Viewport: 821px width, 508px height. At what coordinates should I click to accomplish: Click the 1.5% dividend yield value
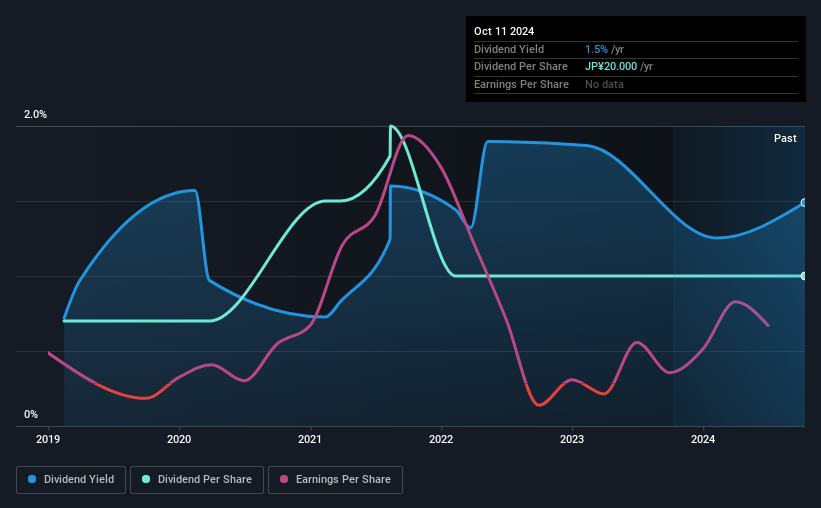click(x=596, y=49)
